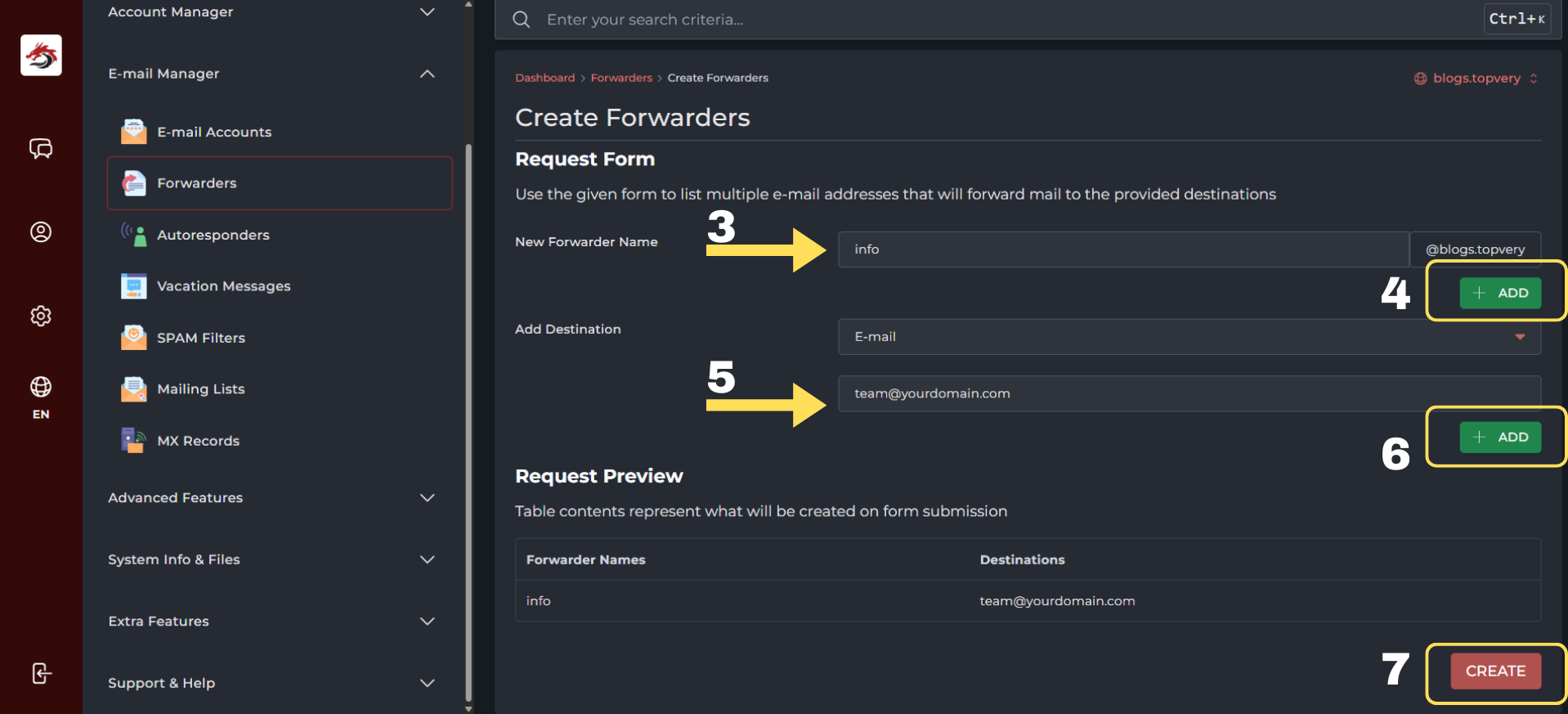Viewport: 1568px width, 714px height.
Task: Open the MX Records icon
Action: (x=133, y=441)
